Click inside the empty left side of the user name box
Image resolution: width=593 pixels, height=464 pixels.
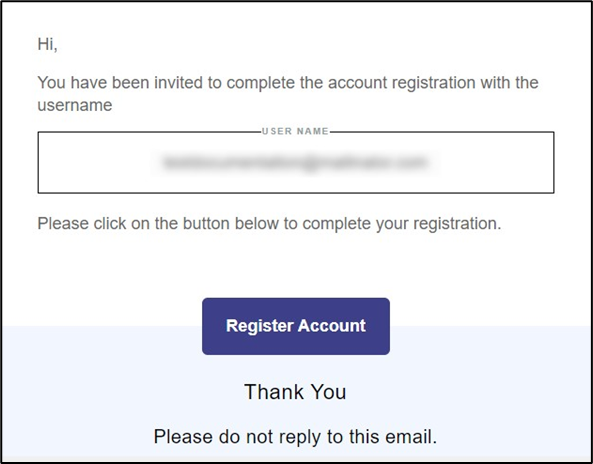tap(98, 163)
